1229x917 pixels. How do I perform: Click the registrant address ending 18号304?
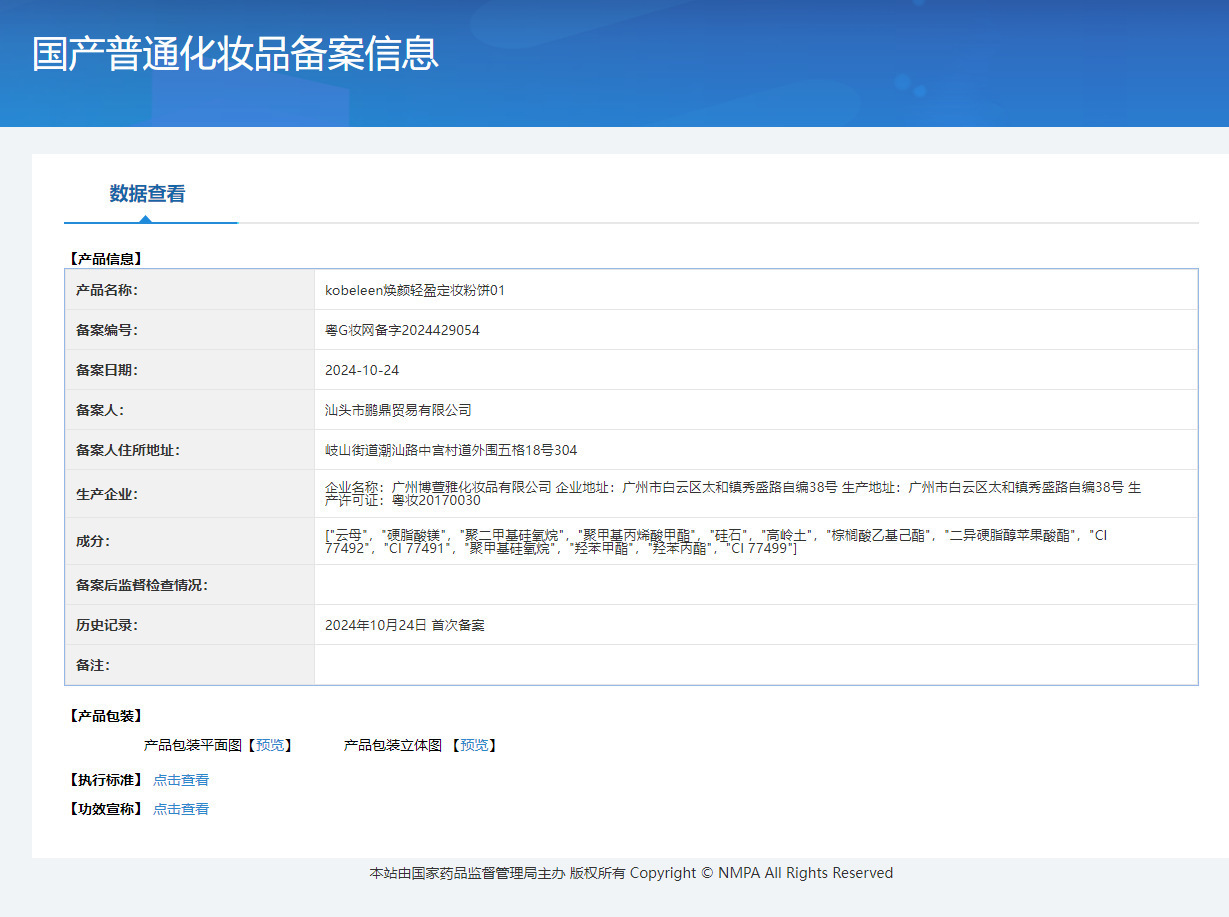pos(451,450)
